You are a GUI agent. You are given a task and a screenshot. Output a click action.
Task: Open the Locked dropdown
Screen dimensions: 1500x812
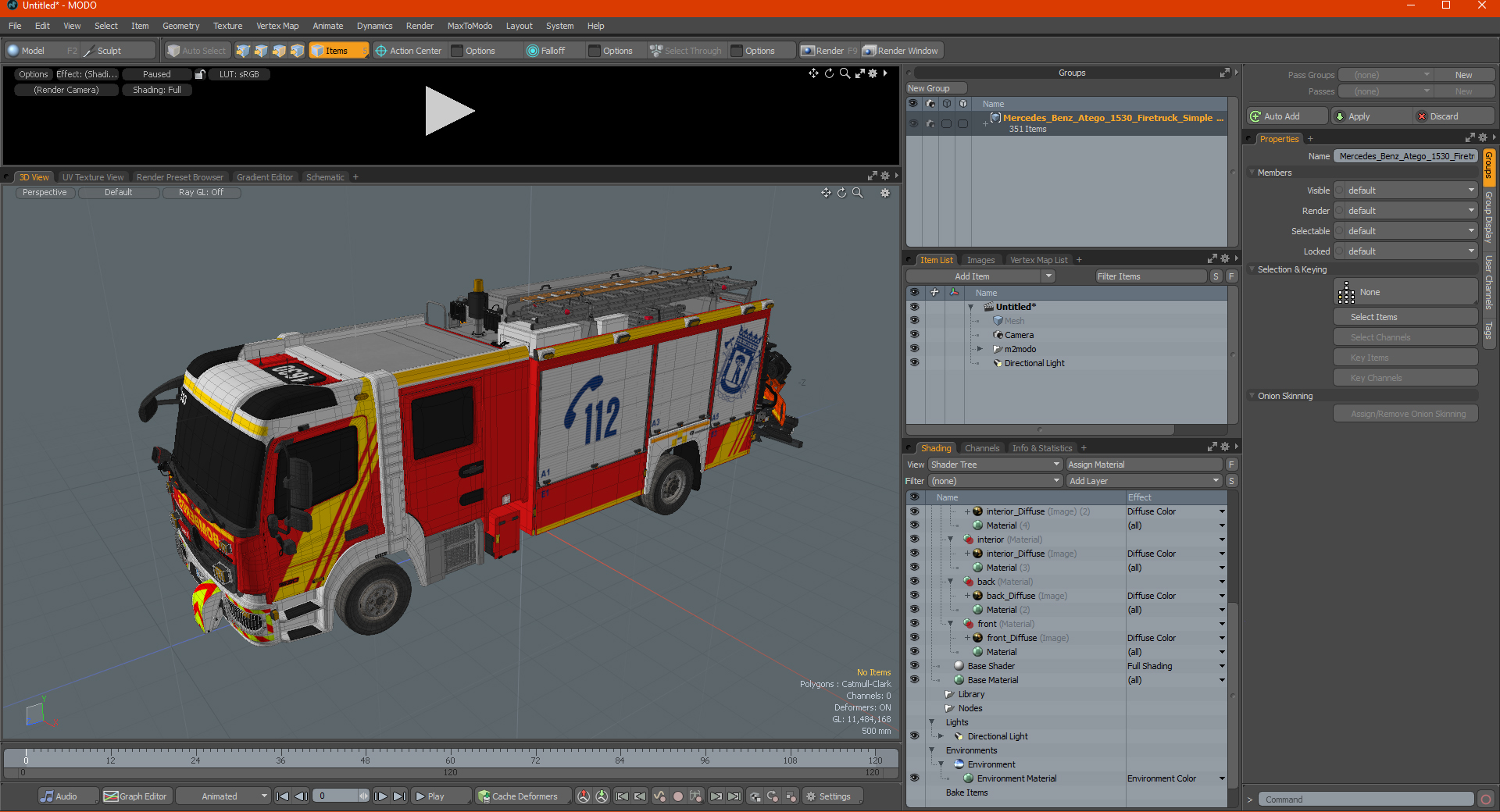(1406, 251)
